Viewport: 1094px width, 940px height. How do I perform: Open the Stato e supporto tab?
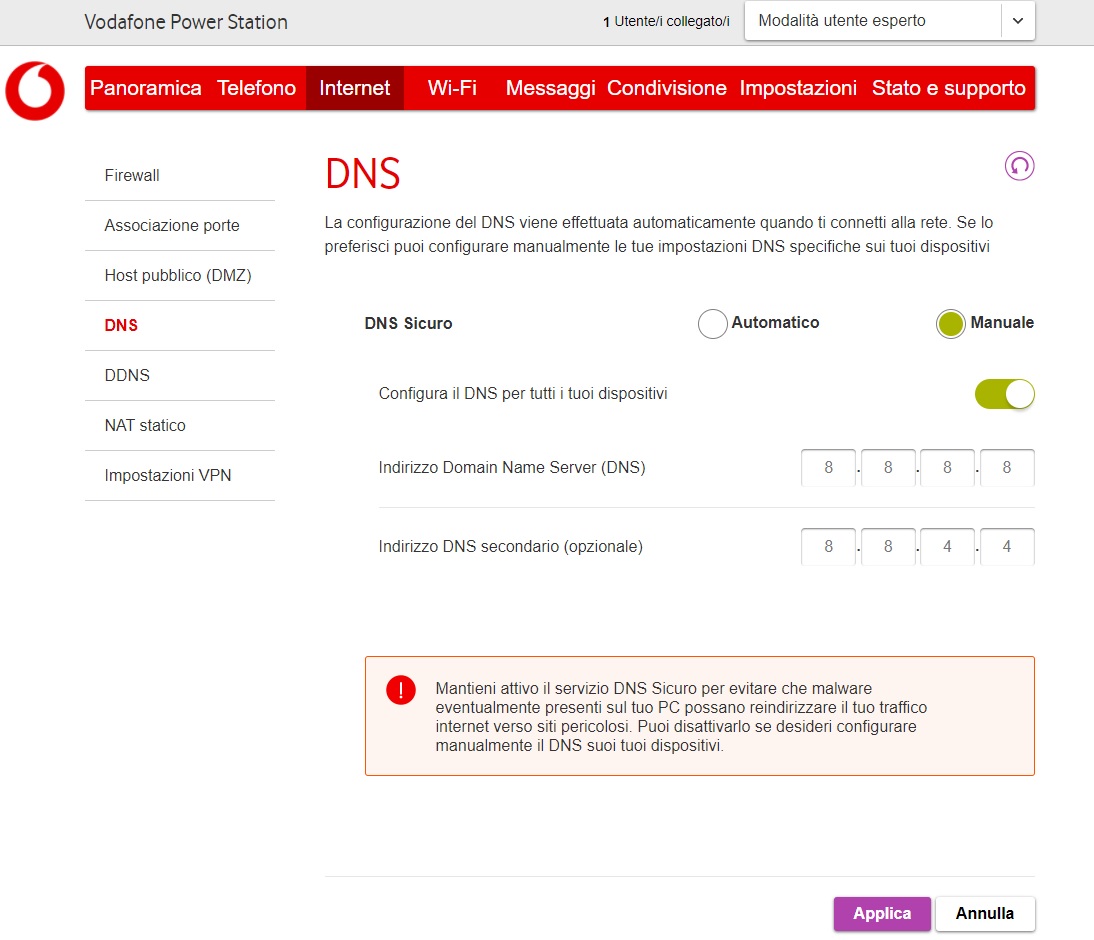(948, 88)
